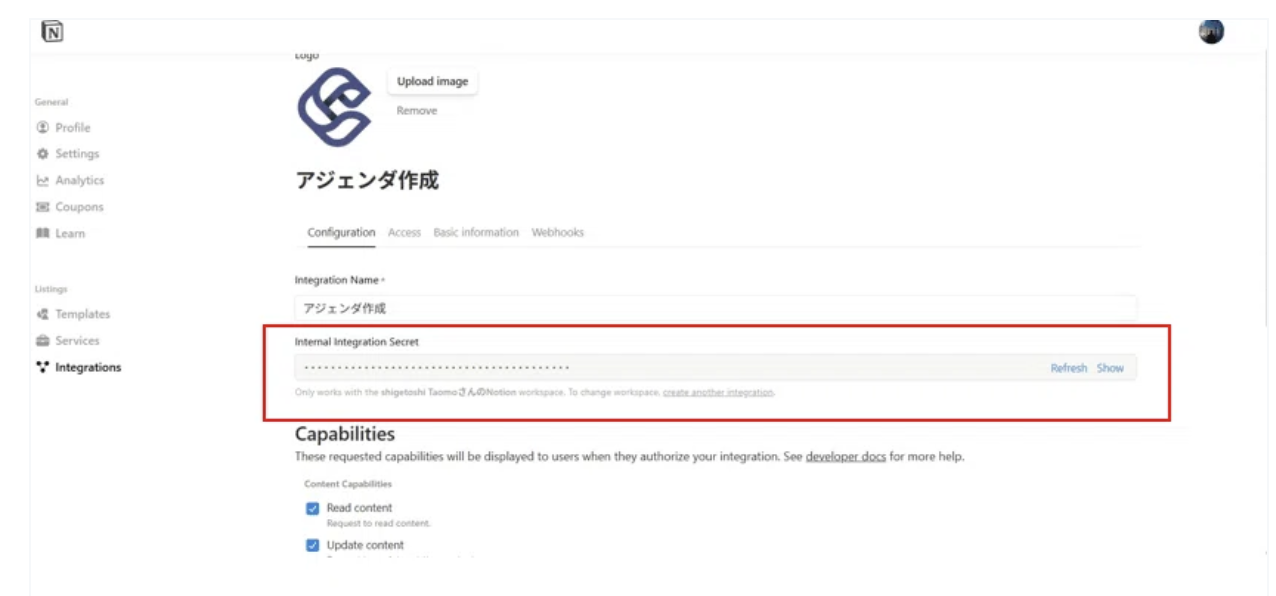Open the Services briefcase icon
Screen dimensions: 1276x596
coord(42,341)
